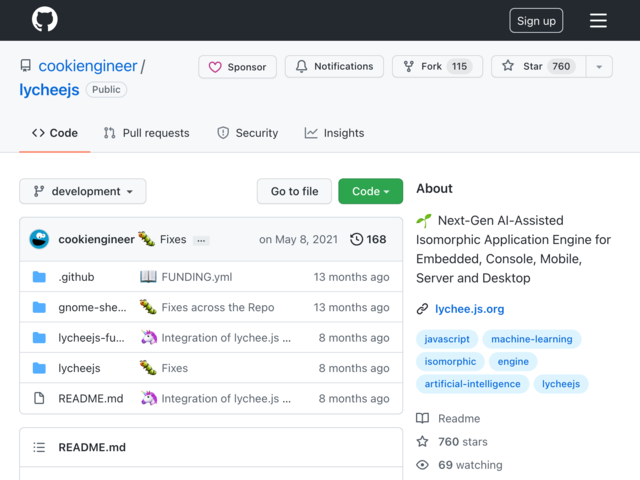Click the Go to file button
This screenshot has width=640, height=480.
pyautogui.click(x=294, y=191)
